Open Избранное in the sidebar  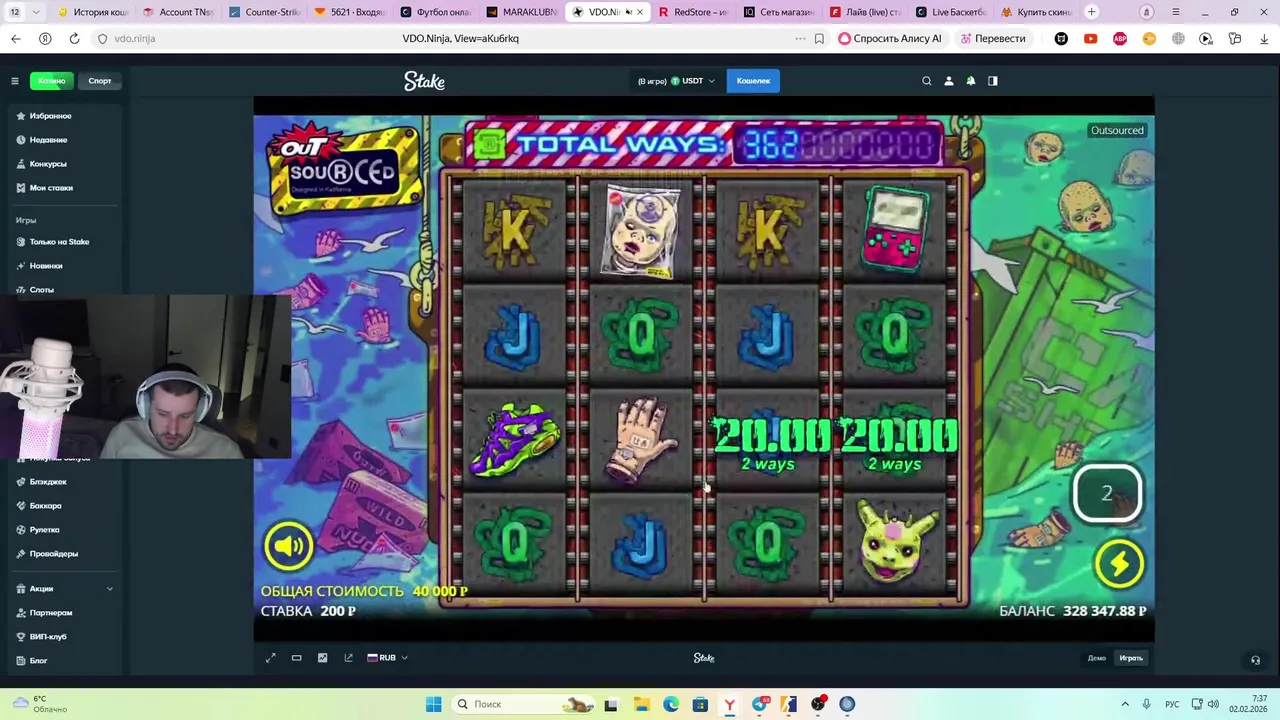click(50, 116)
